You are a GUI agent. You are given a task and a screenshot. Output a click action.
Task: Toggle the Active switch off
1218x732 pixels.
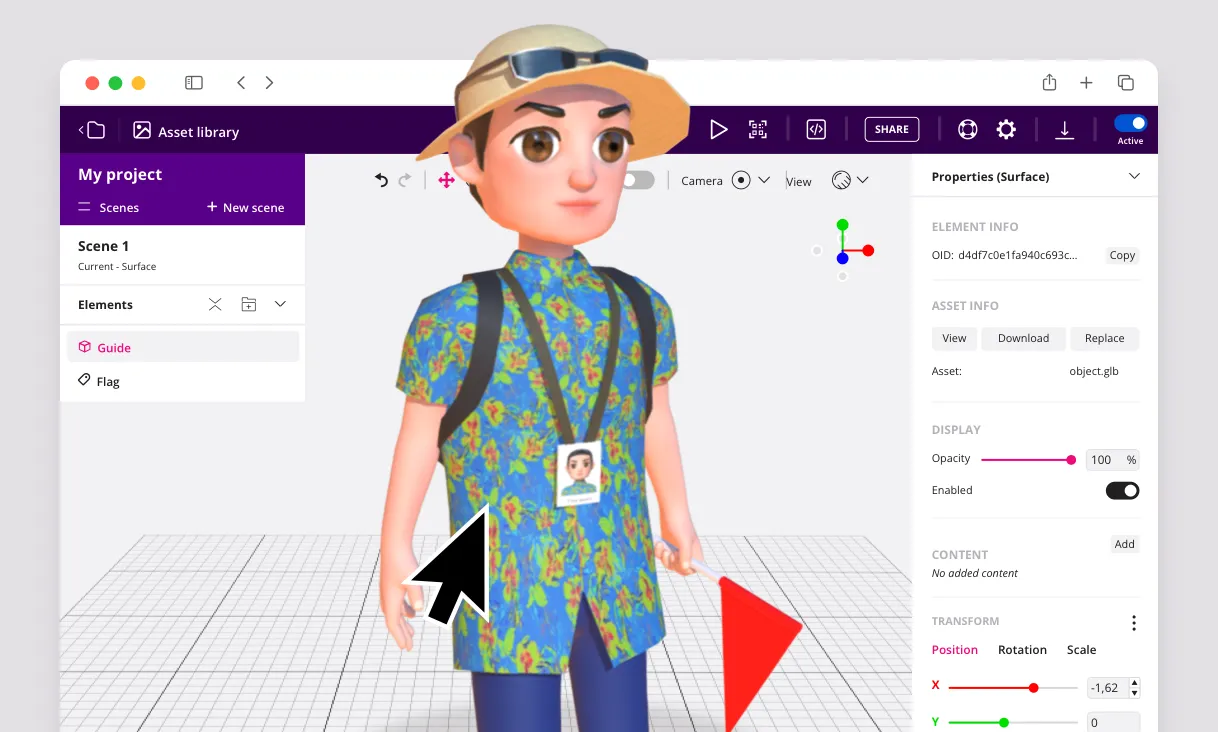tap(1130, 123)
